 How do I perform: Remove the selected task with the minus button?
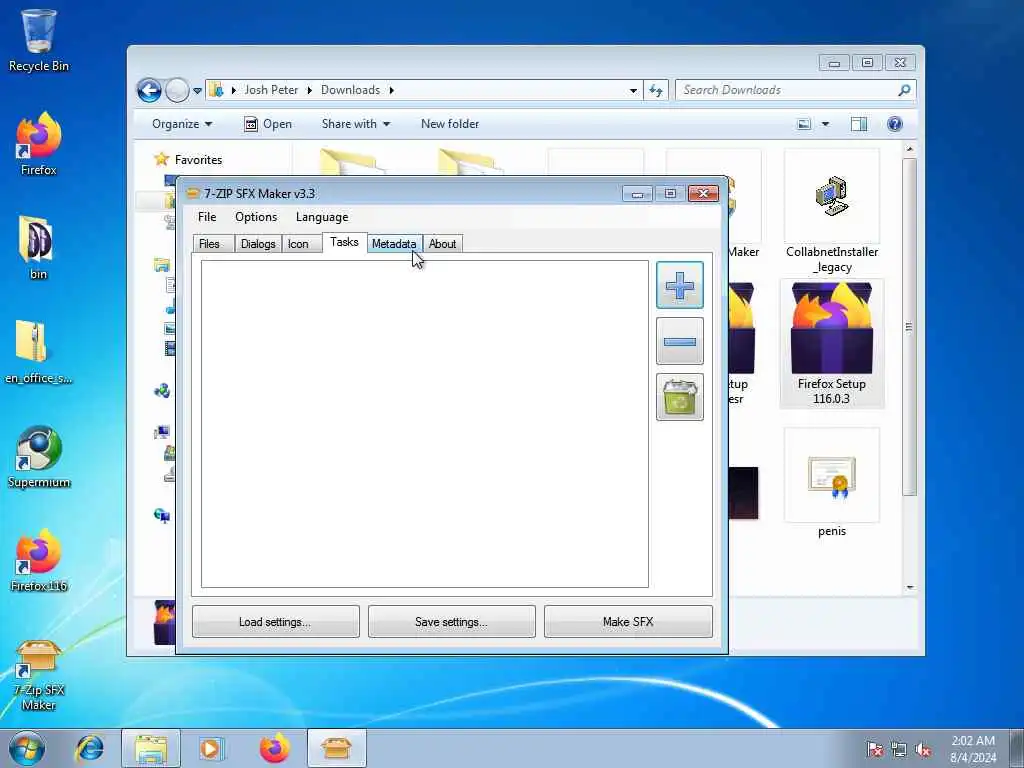(x=679, y=341)
